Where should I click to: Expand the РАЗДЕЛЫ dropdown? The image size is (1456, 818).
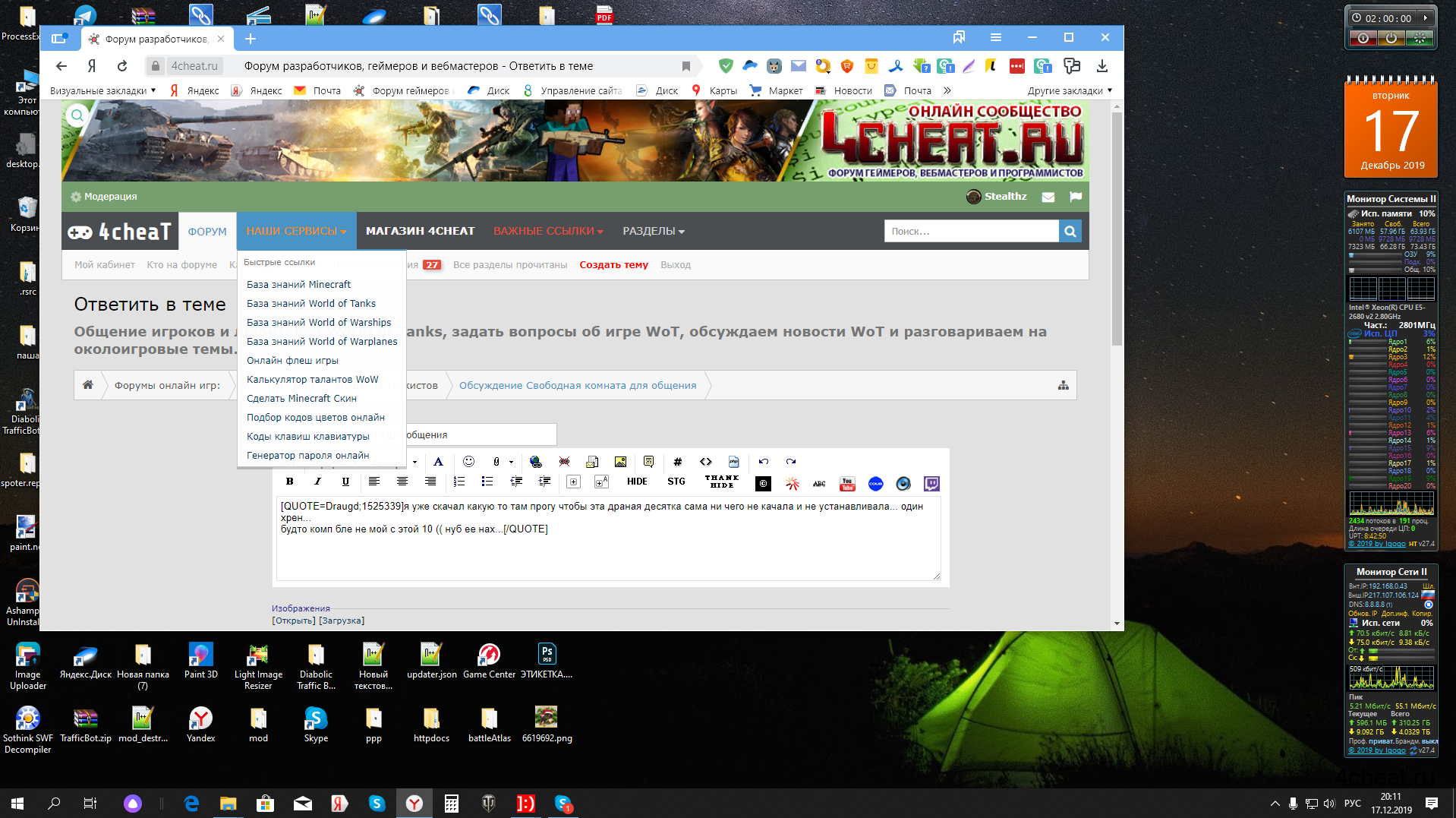(654, 231)
